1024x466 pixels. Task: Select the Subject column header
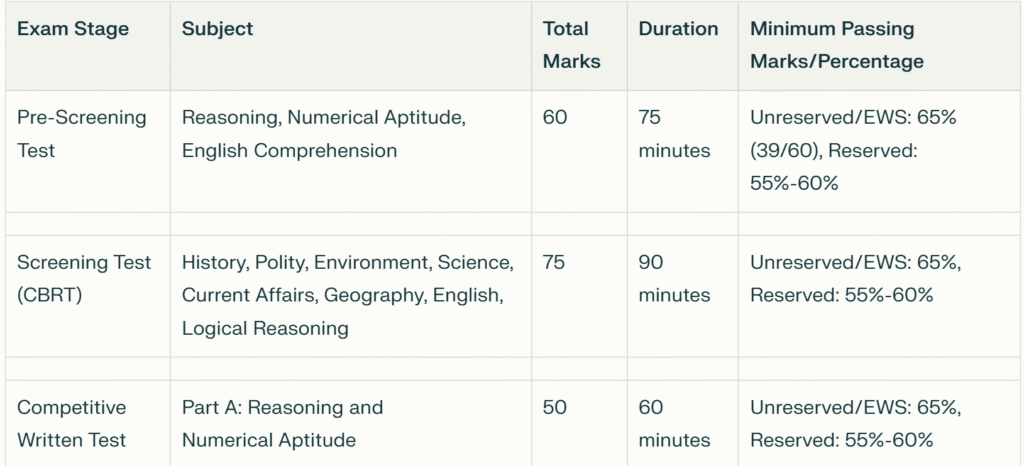pyautogui.click(x=351, y=46)
